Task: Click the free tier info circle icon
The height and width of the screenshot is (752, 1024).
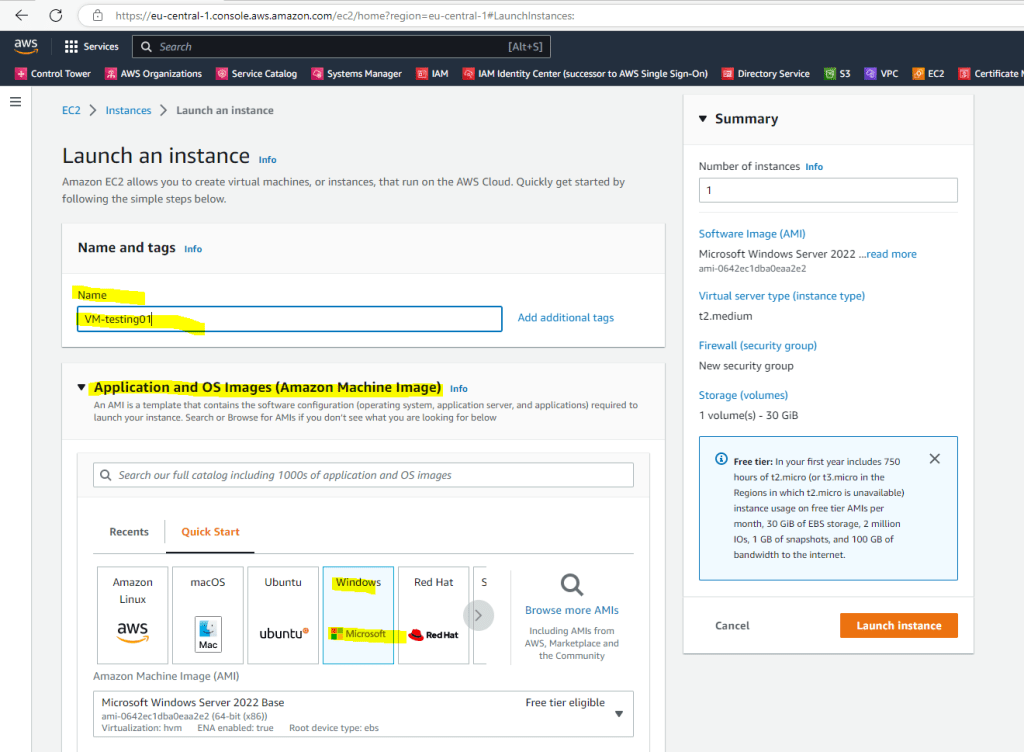Action: [721, 459]
